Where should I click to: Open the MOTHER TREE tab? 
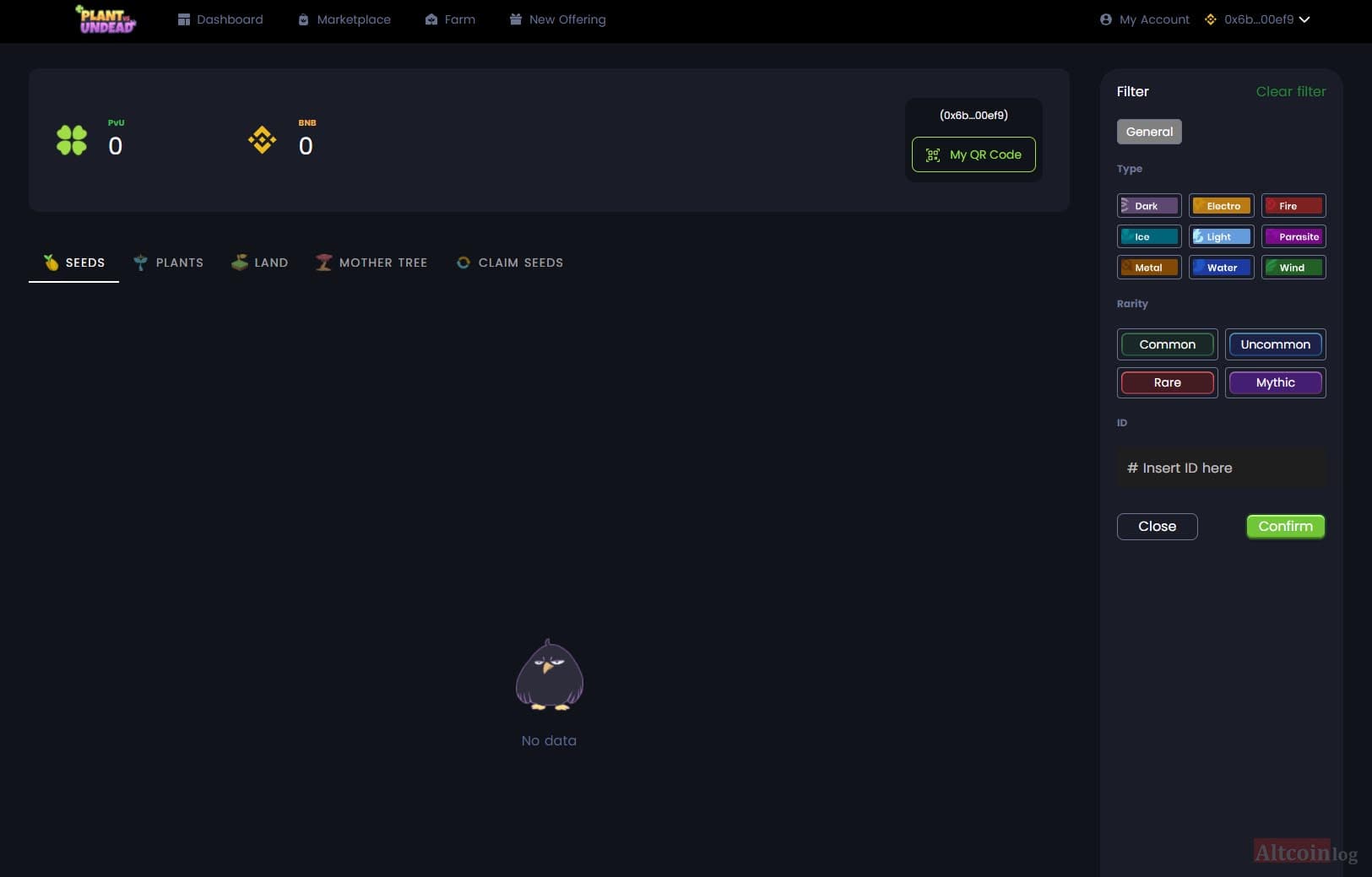tap(371, 263)
